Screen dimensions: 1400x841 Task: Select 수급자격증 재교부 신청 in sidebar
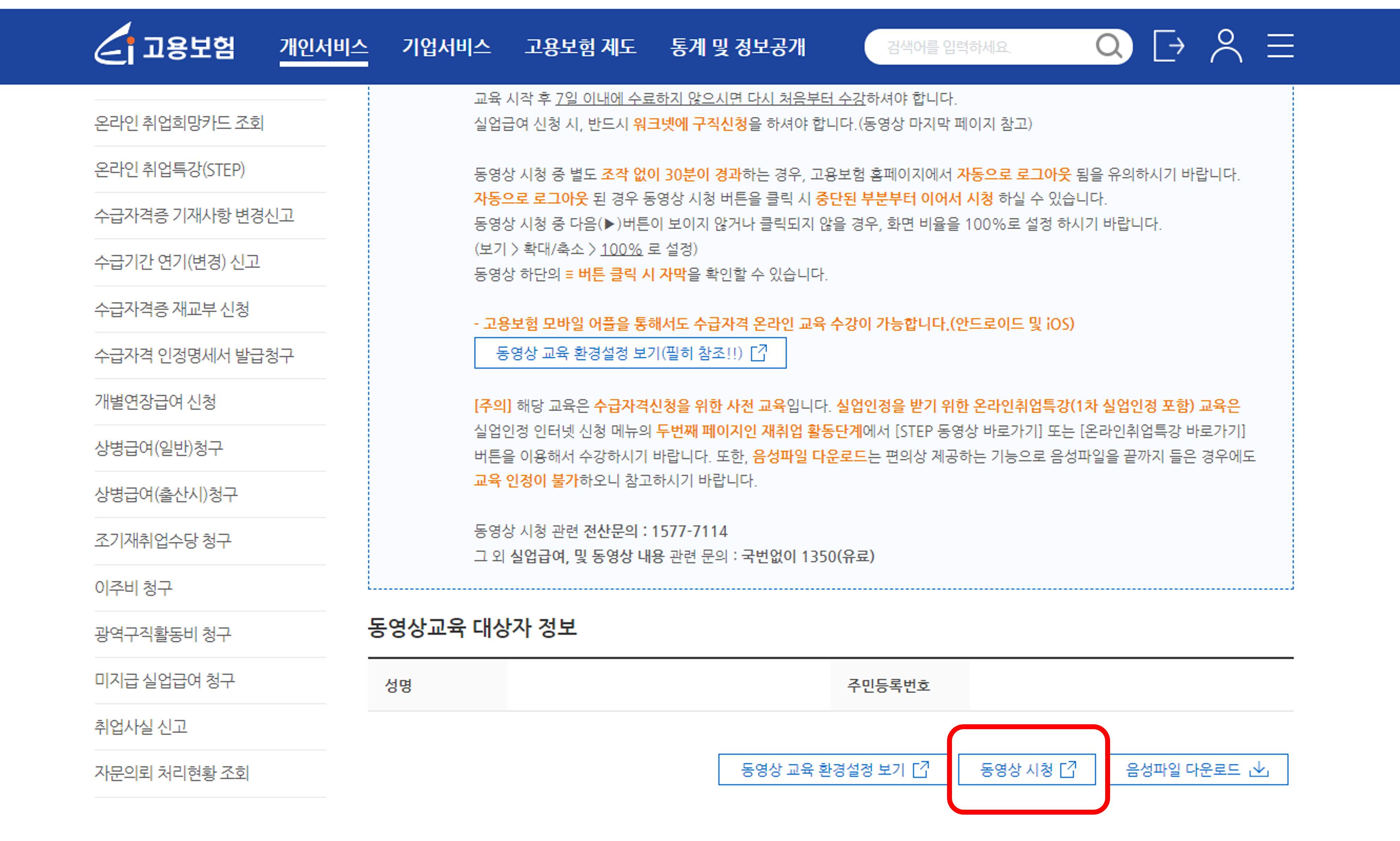(x=171, y=309)
